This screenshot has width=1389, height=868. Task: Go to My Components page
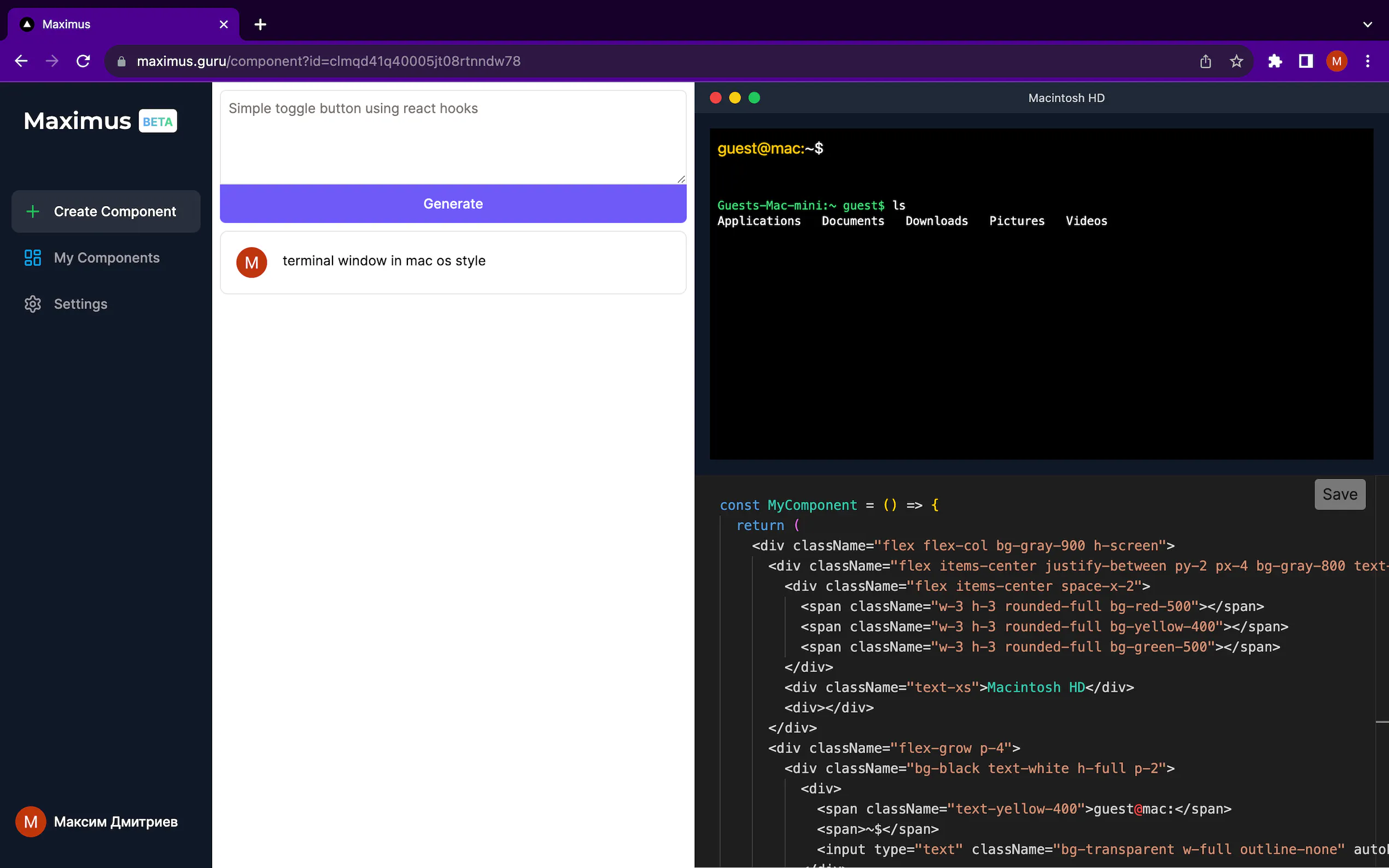pos(106,258)
